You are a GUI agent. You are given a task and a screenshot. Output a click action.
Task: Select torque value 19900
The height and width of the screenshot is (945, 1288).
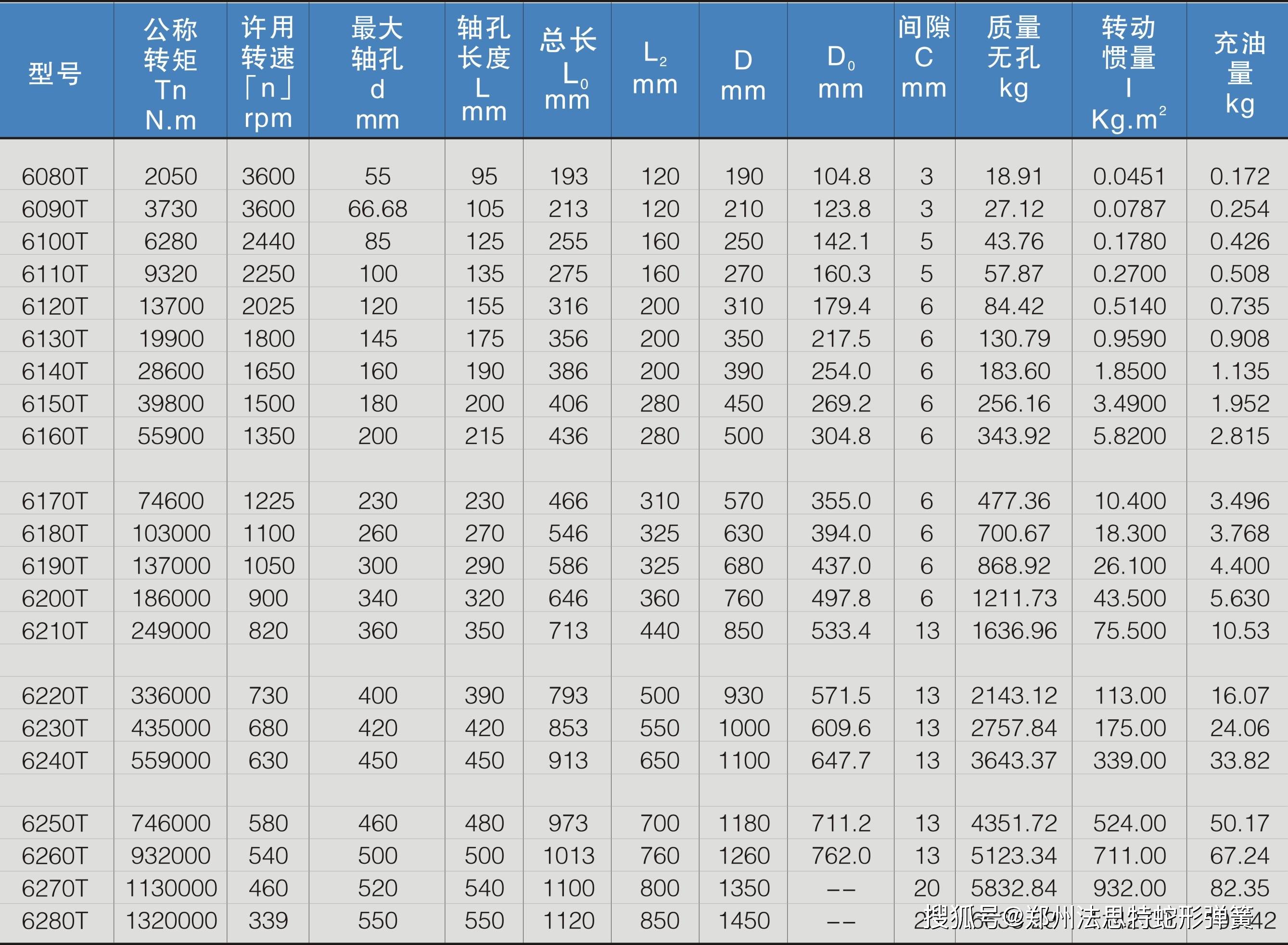click(x=171, y=339)
